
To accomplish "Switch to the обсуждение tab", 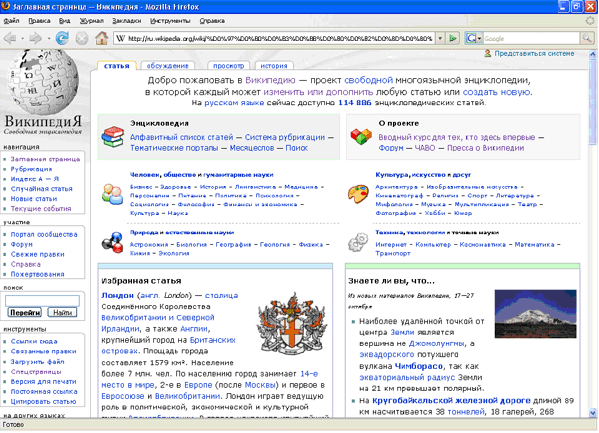I will point(168,66).
